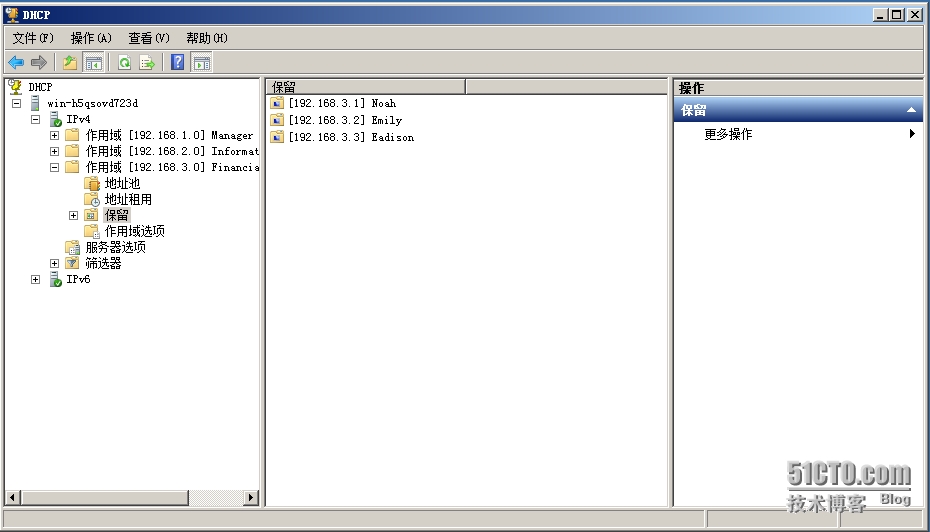The width and height of the screenshot is (930, 532).
Task: Click the tree pane horizontal scrollbar thumb
Action: click(105, 498)
